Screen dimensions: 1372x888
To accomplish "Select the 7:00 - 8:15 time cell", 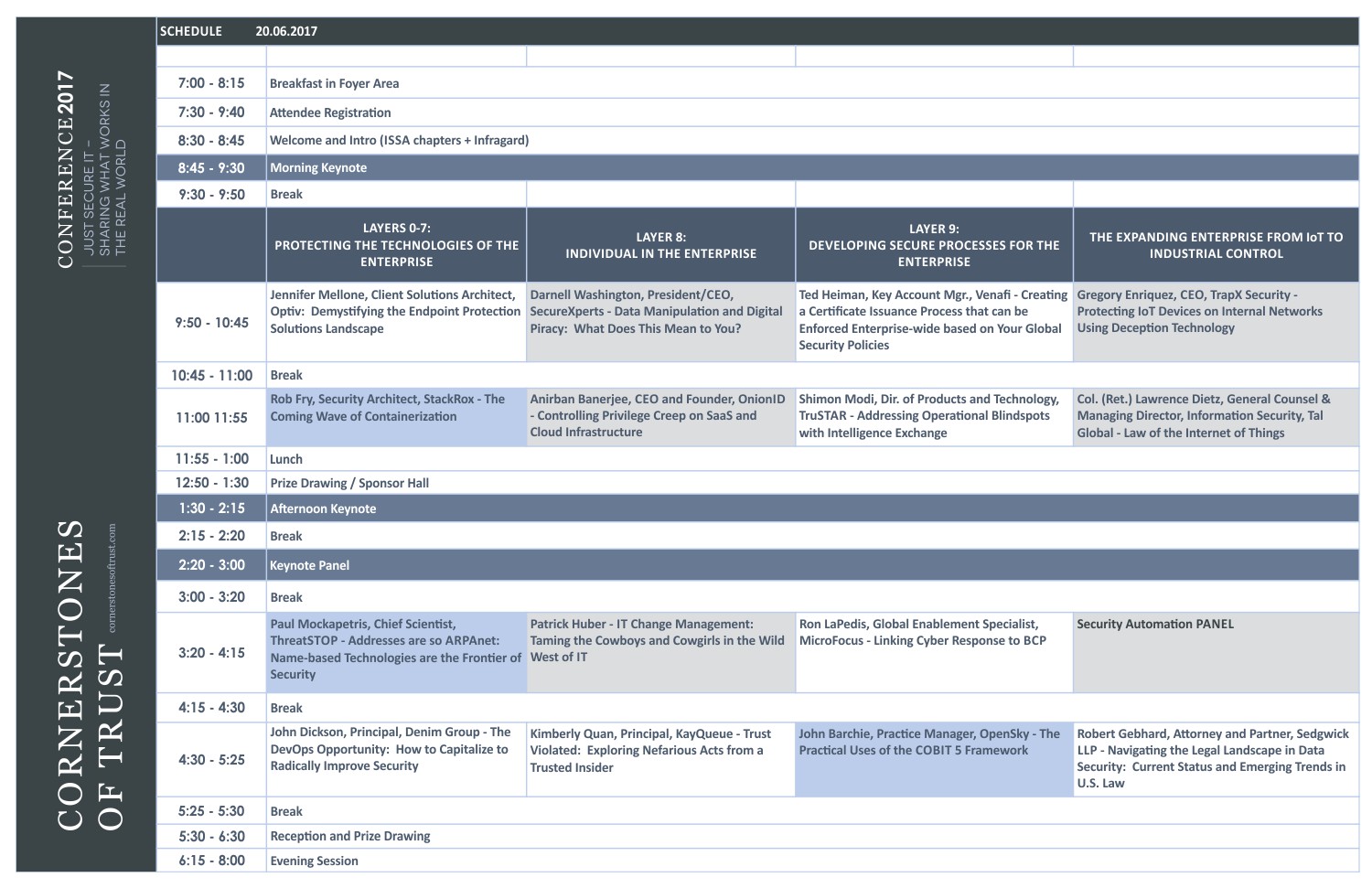I will [x=211, y=83].
